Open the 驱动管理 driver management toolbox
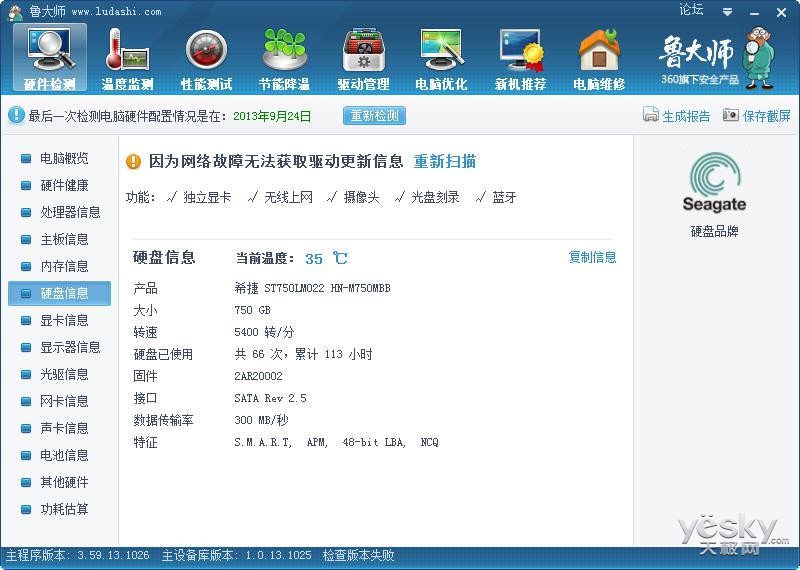Image resolution: width=800 pixels, height=570 pixels. point(363,58)
